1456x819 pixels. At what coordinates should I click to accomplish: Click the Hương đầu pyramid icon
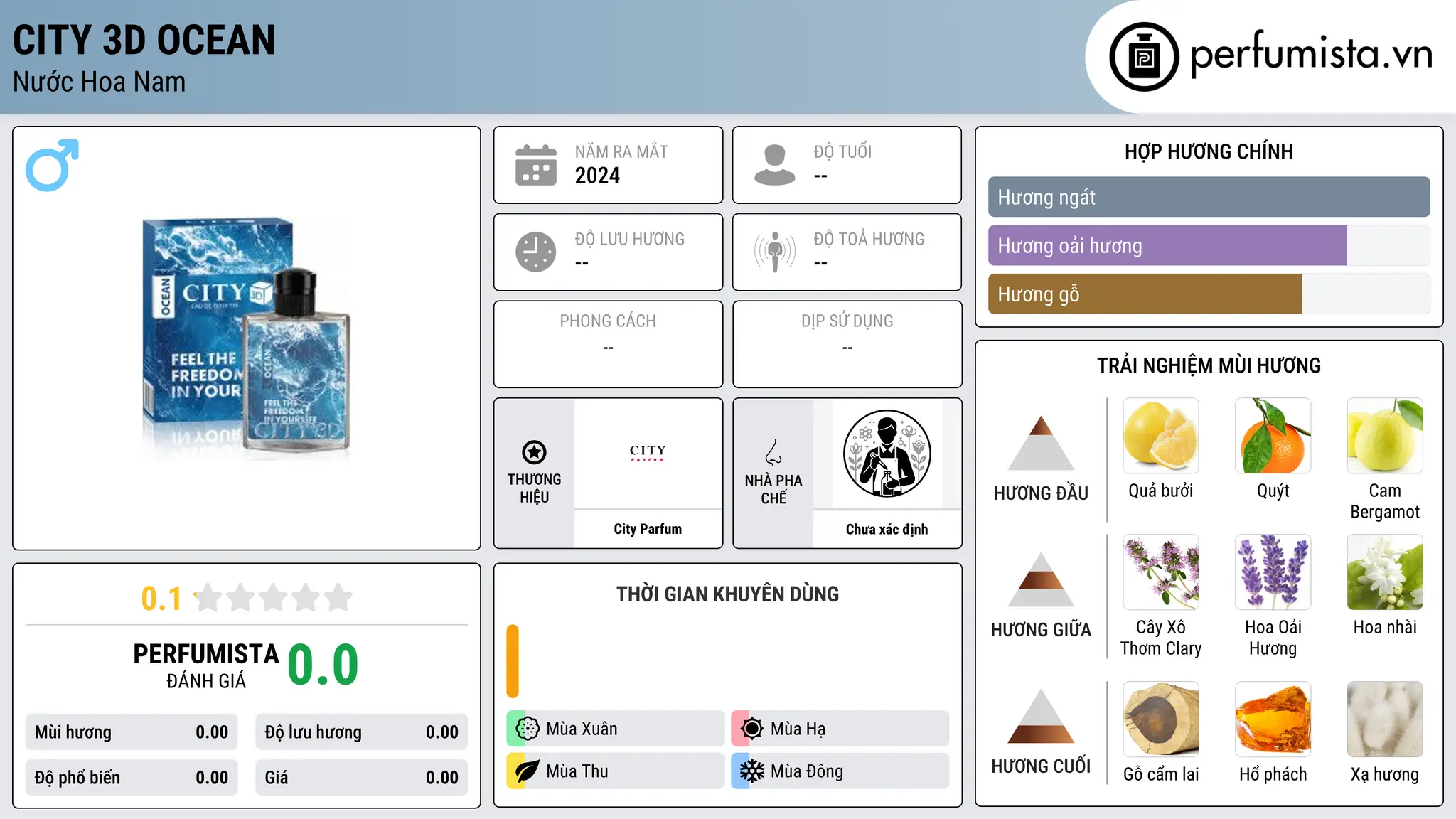click(x=1041, y=443)
